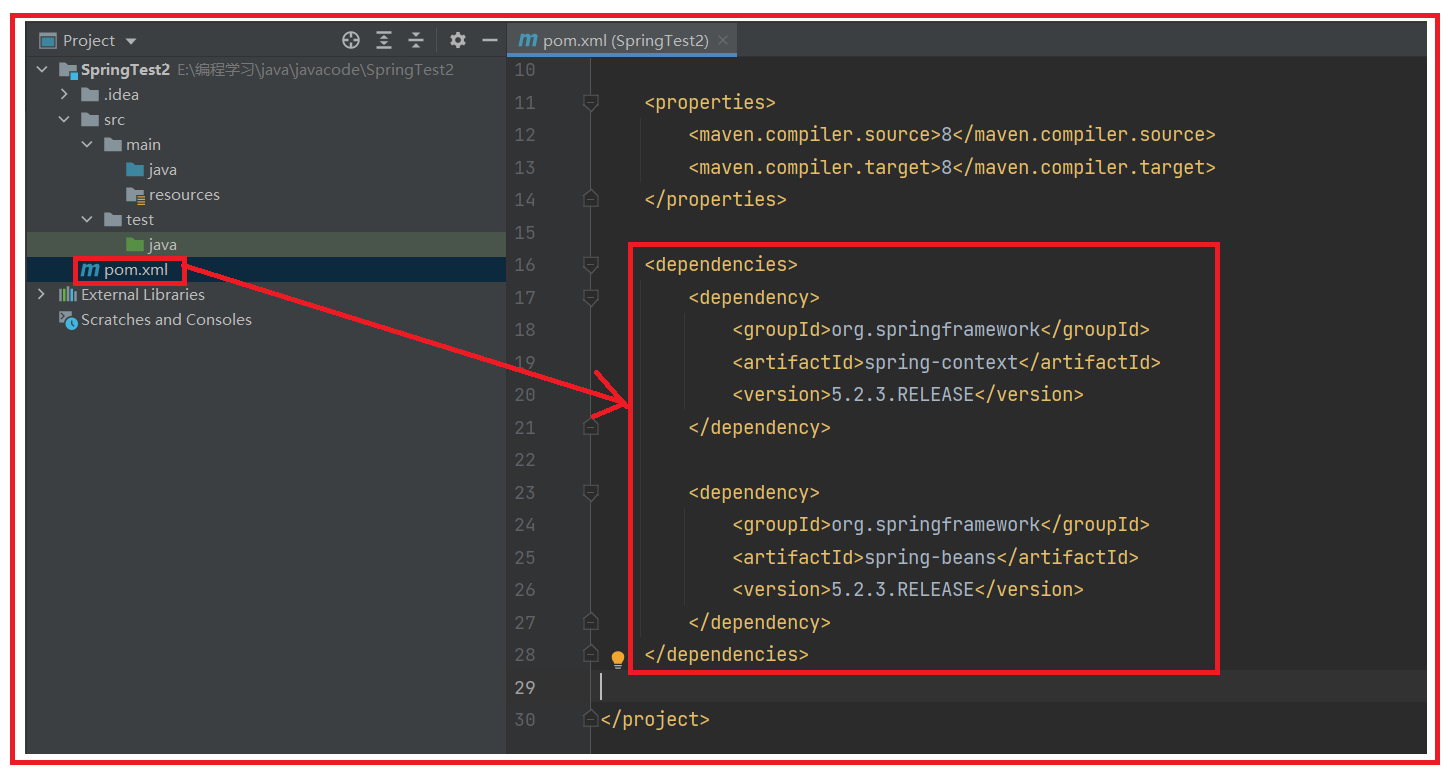Click the spring-context artifactId text
This screenshot has height=771, width=1448.
pyautogui.click(x=941, y=362)
